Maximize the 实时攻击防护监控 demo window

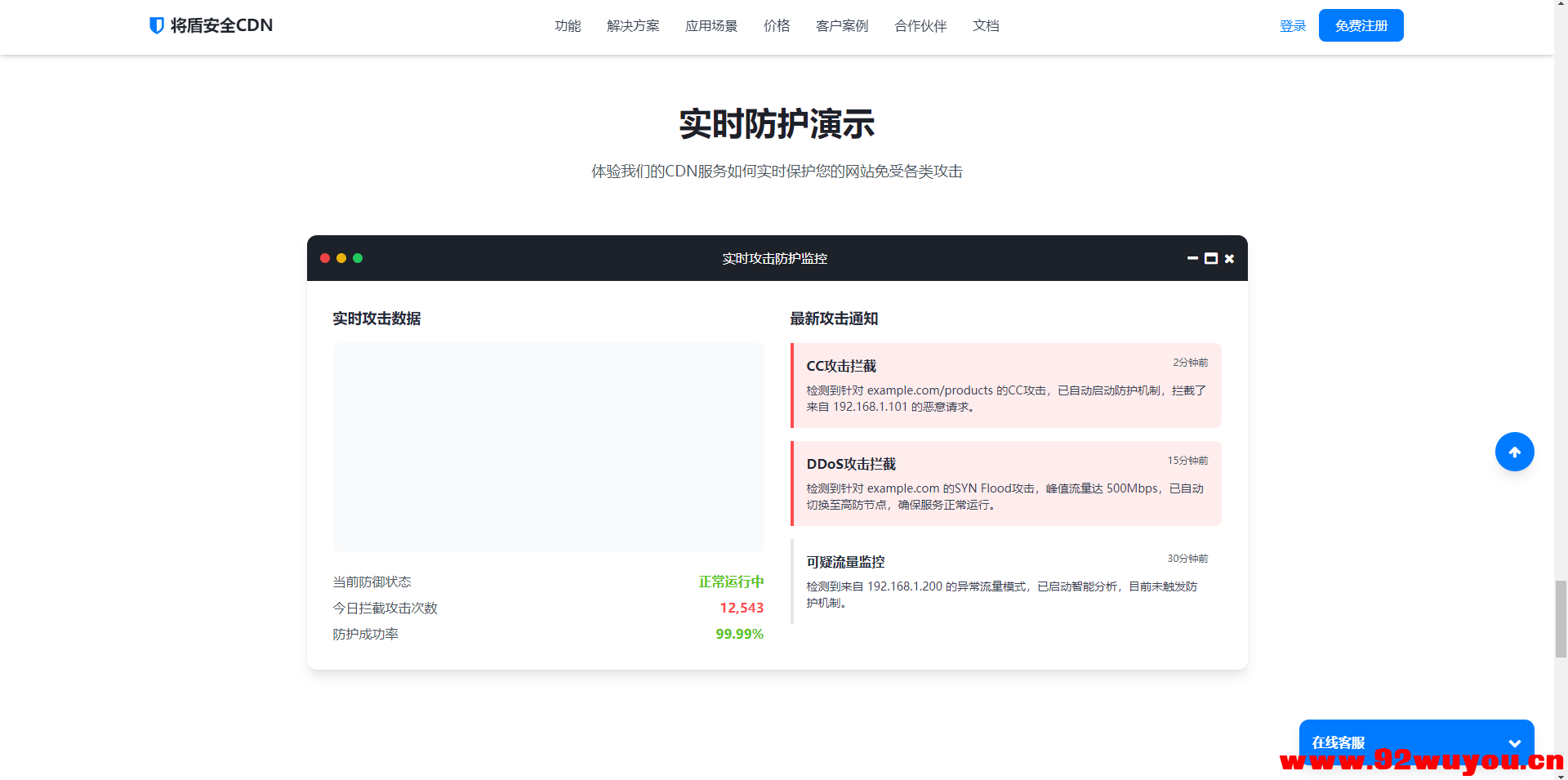1211,258
